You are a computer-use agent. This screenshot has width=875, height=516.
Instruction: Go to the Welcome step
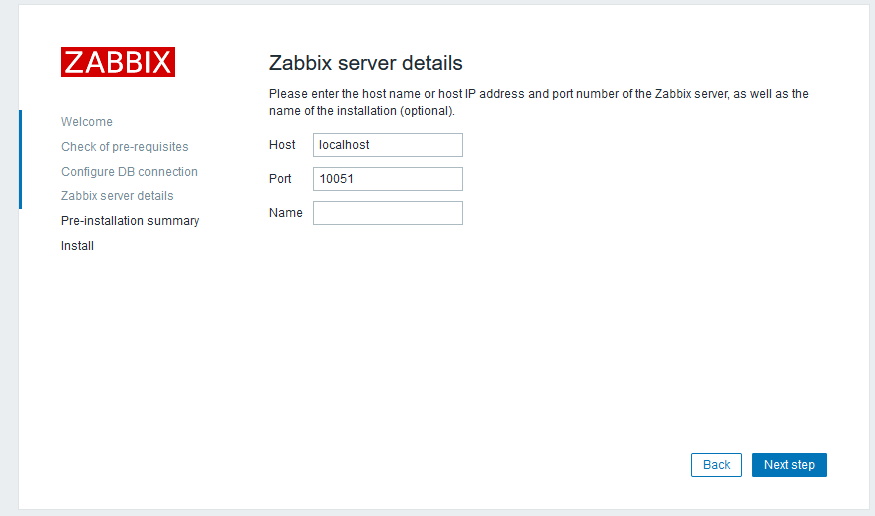pyautogui.click(x=87, y=122)
